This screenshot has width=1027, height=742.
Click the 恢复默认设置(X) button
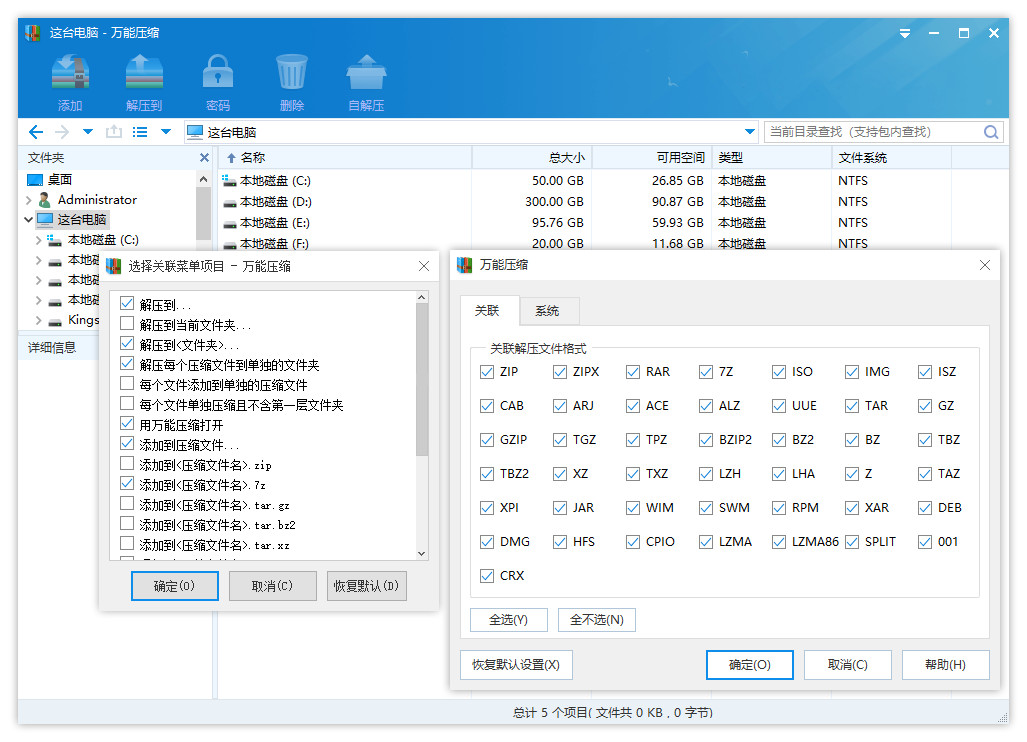pos(516,665)
